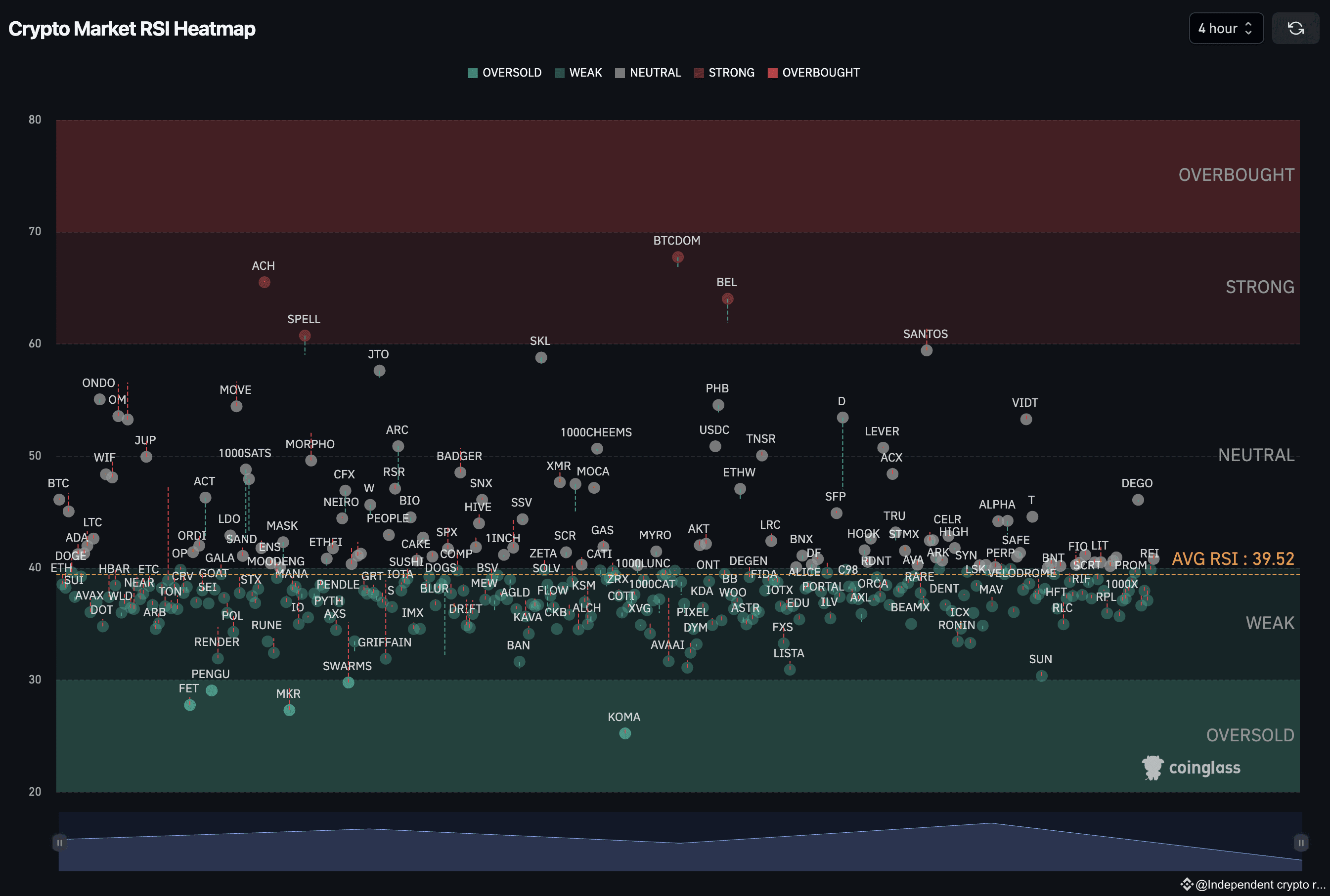1330x896 pixels.
Task: Select the KOMA oversold dot
Action: (x=625, y=733)
